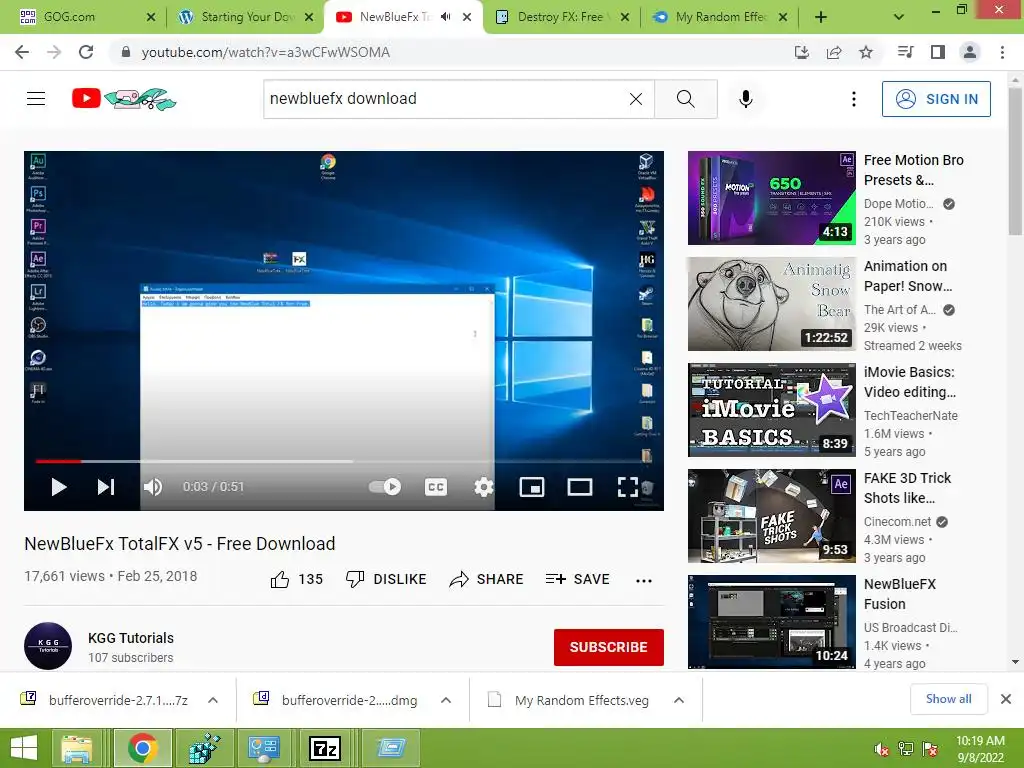Open the Windows Start menu

point(24,748)
